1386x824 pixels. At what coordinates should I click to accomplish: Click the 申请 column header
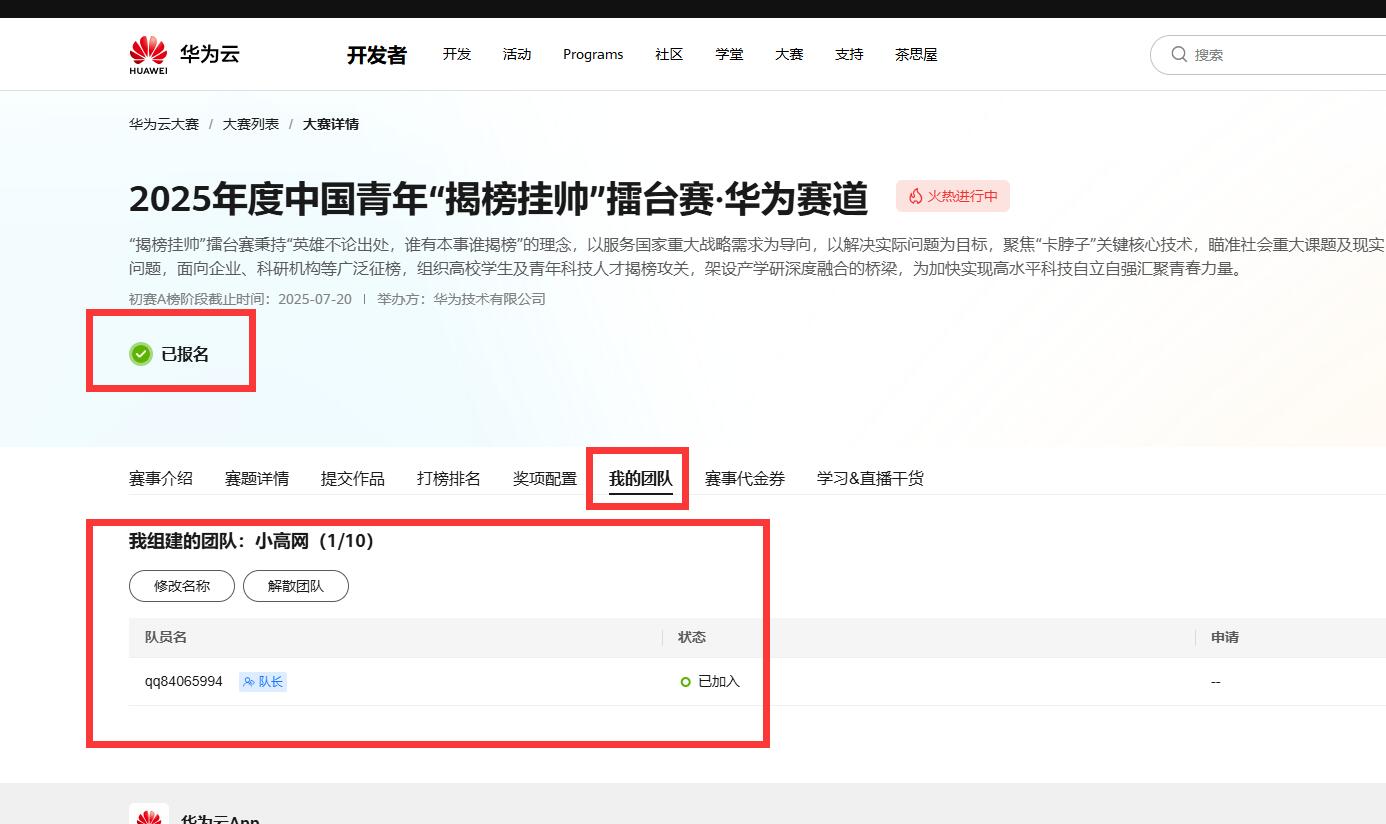(x=1225, y=637)
